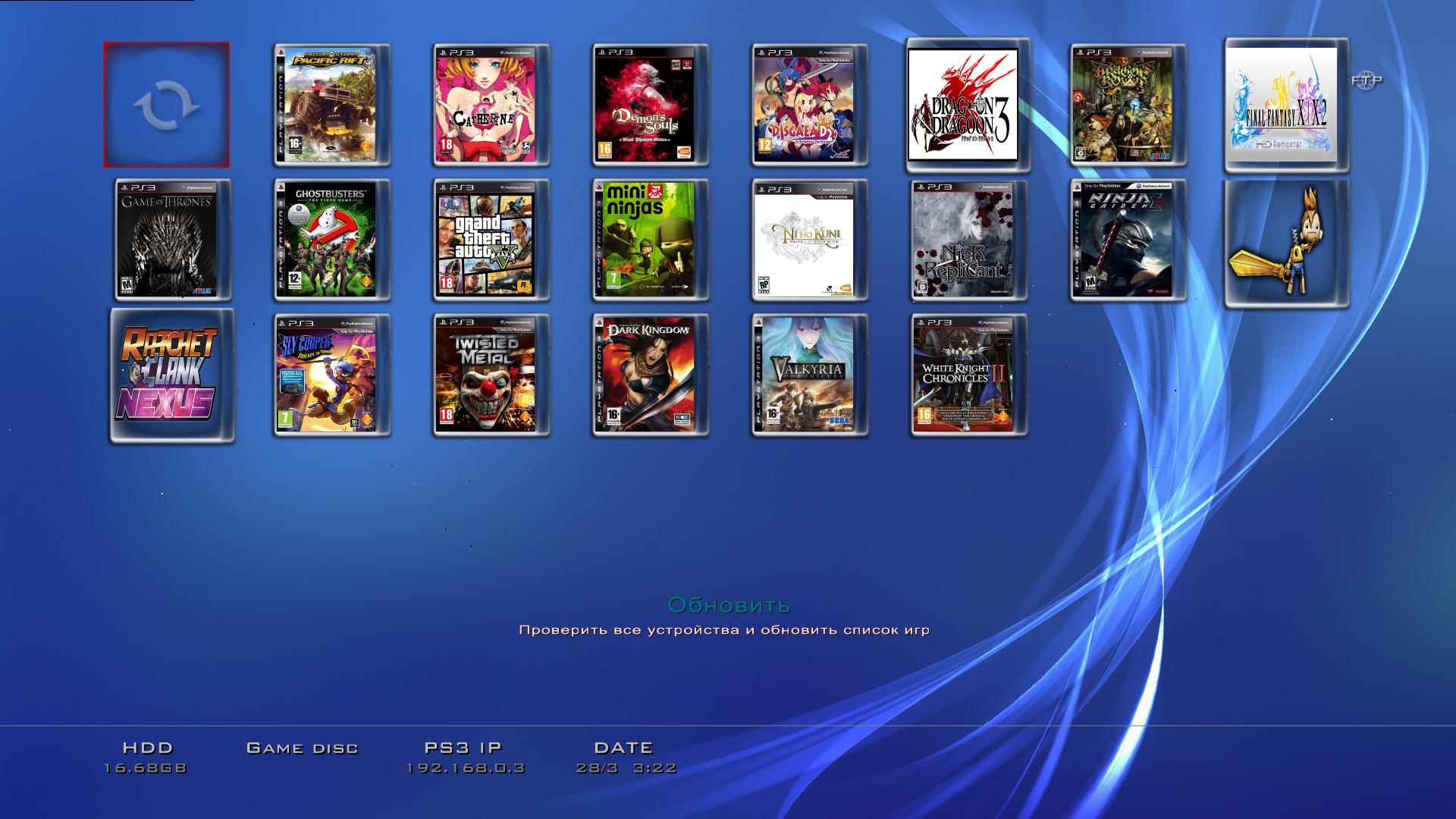Click the Обновить refresh label
Screen dimensions: 1456x819
coord(728,605)
